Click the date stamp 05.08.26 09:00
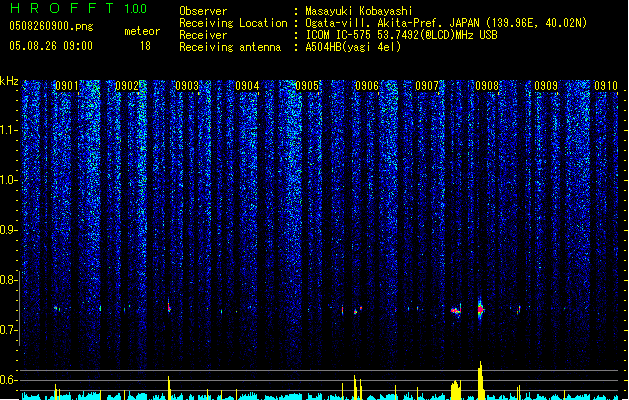This screenshot has height=400, width=629. (51, 46)
